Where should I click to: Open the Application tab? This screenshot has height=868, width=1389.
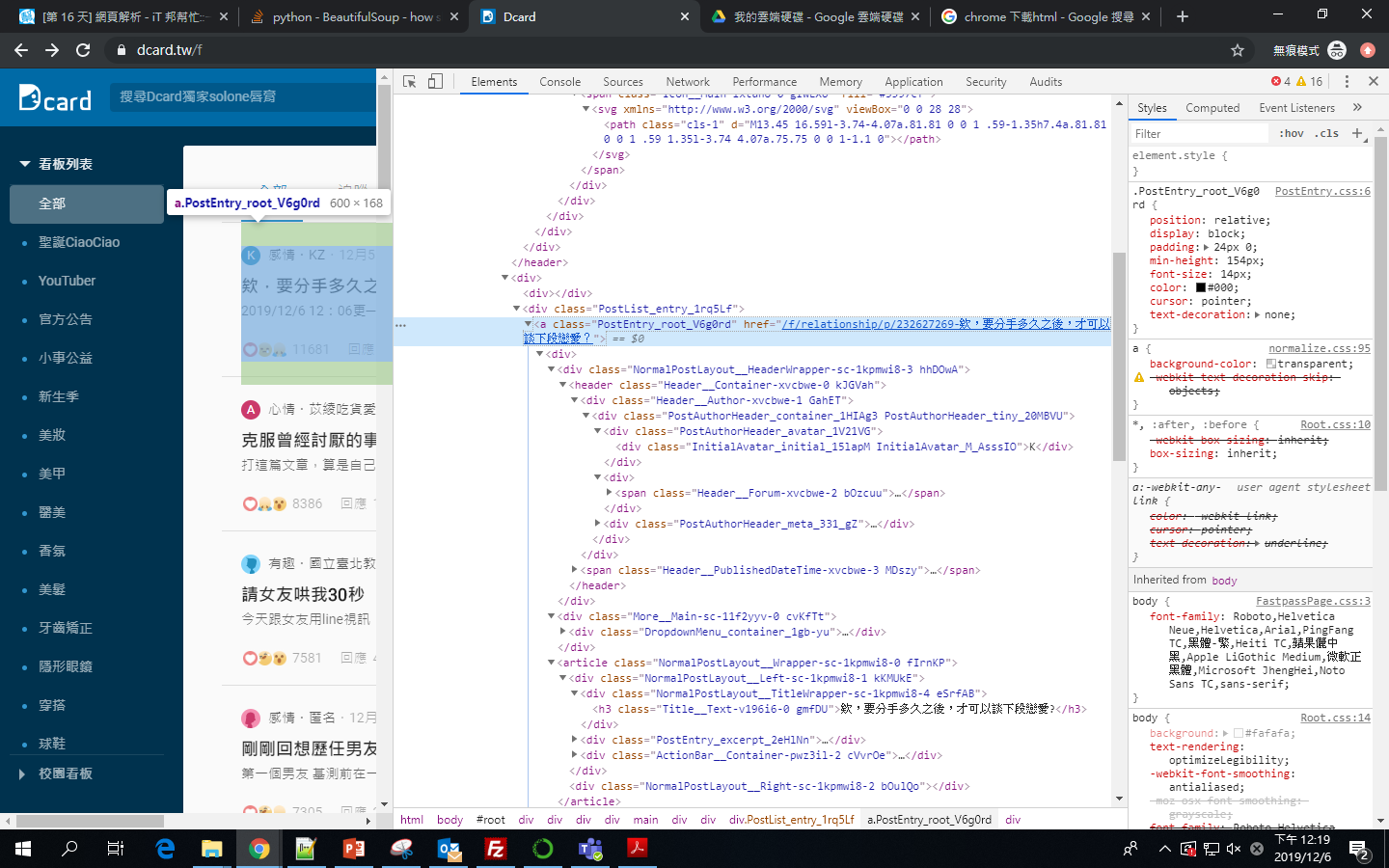point(913,82)
